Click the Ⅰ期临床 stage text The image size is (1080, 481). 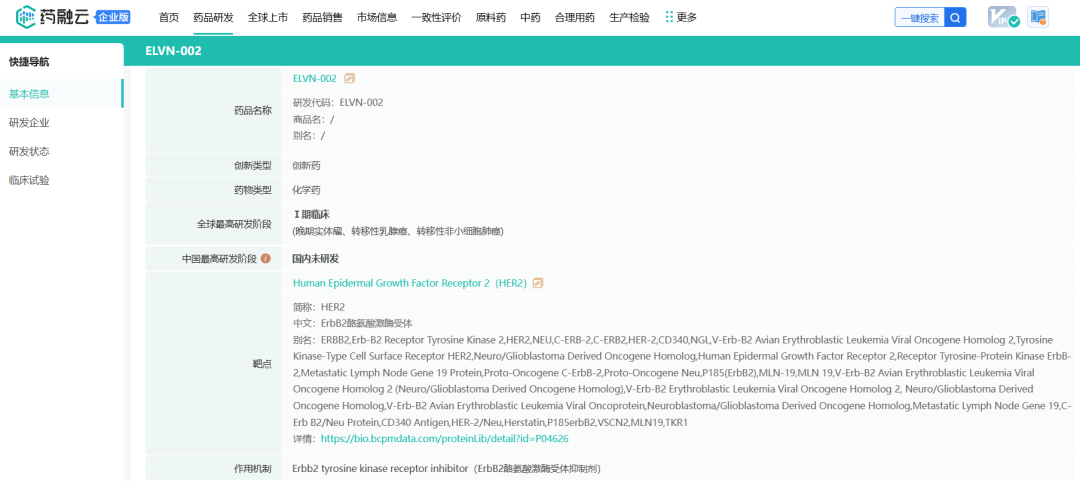click(311, 215)
